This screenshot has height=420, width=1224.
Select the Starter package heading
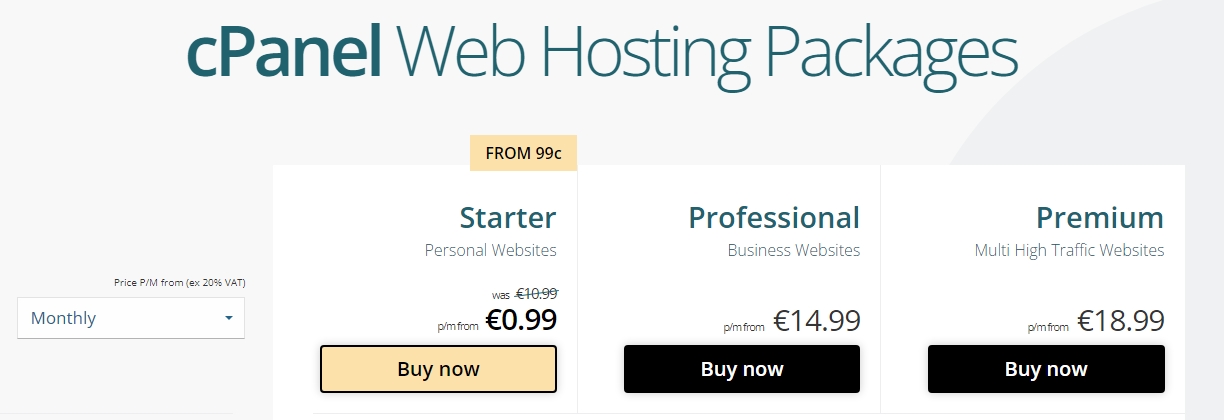coord(508,217)
